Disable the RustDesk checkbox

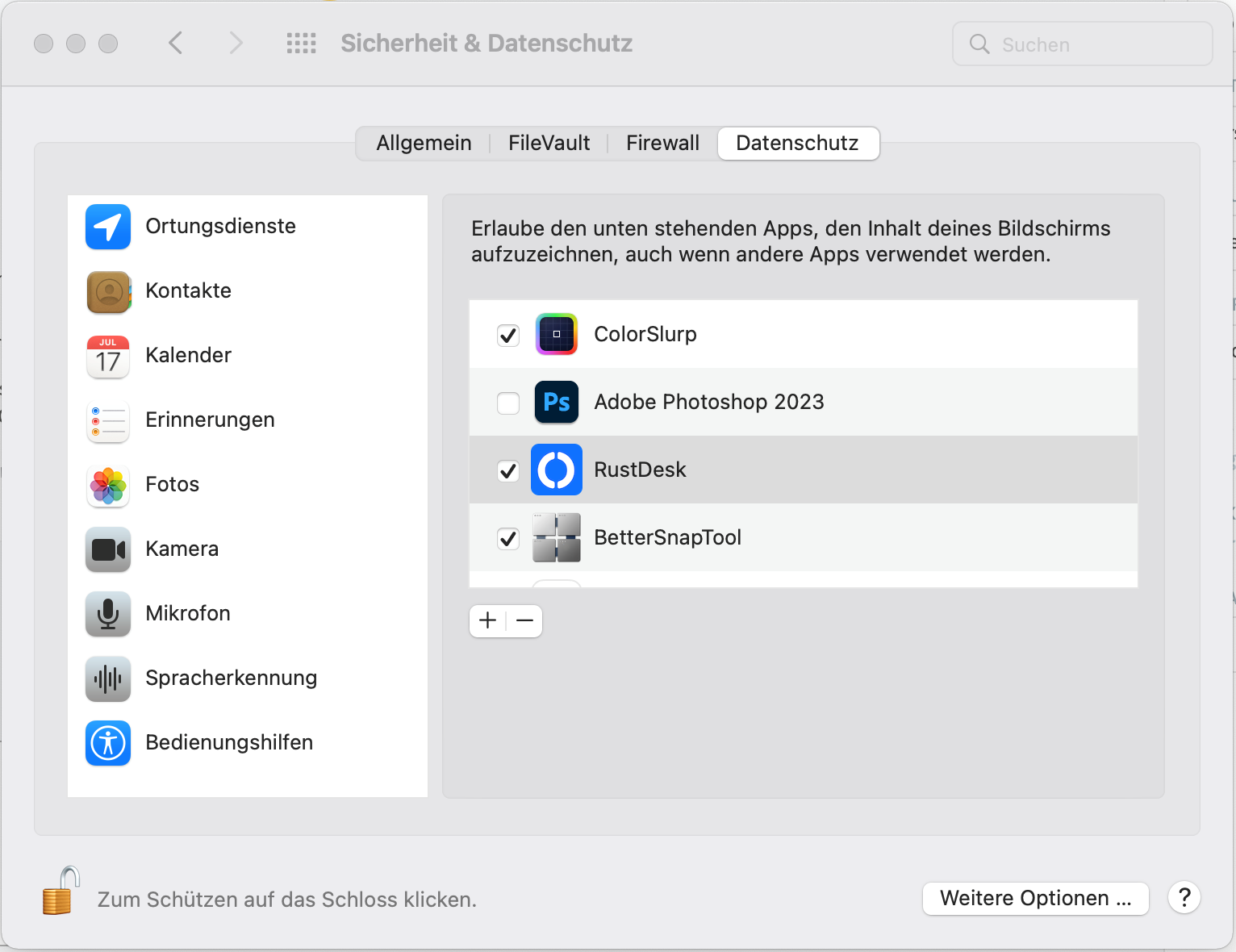(508, 470)
